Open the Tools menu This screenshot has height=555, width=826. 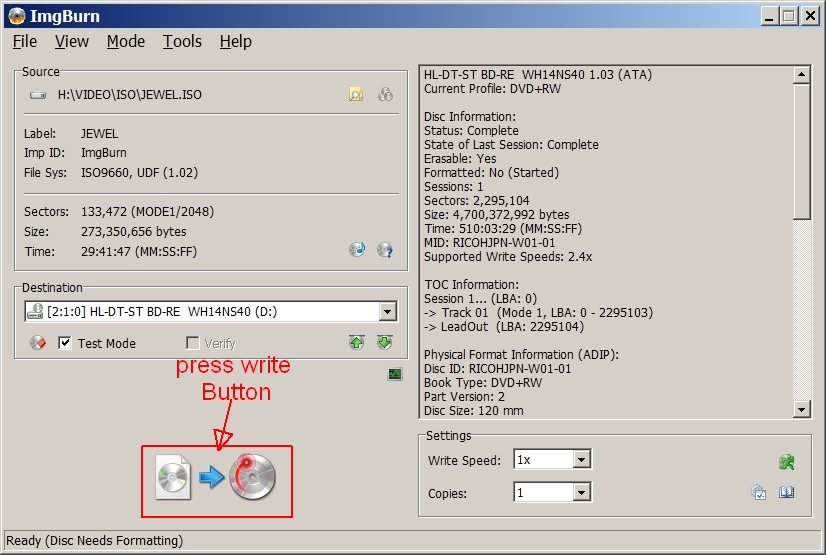pos(182,41)
